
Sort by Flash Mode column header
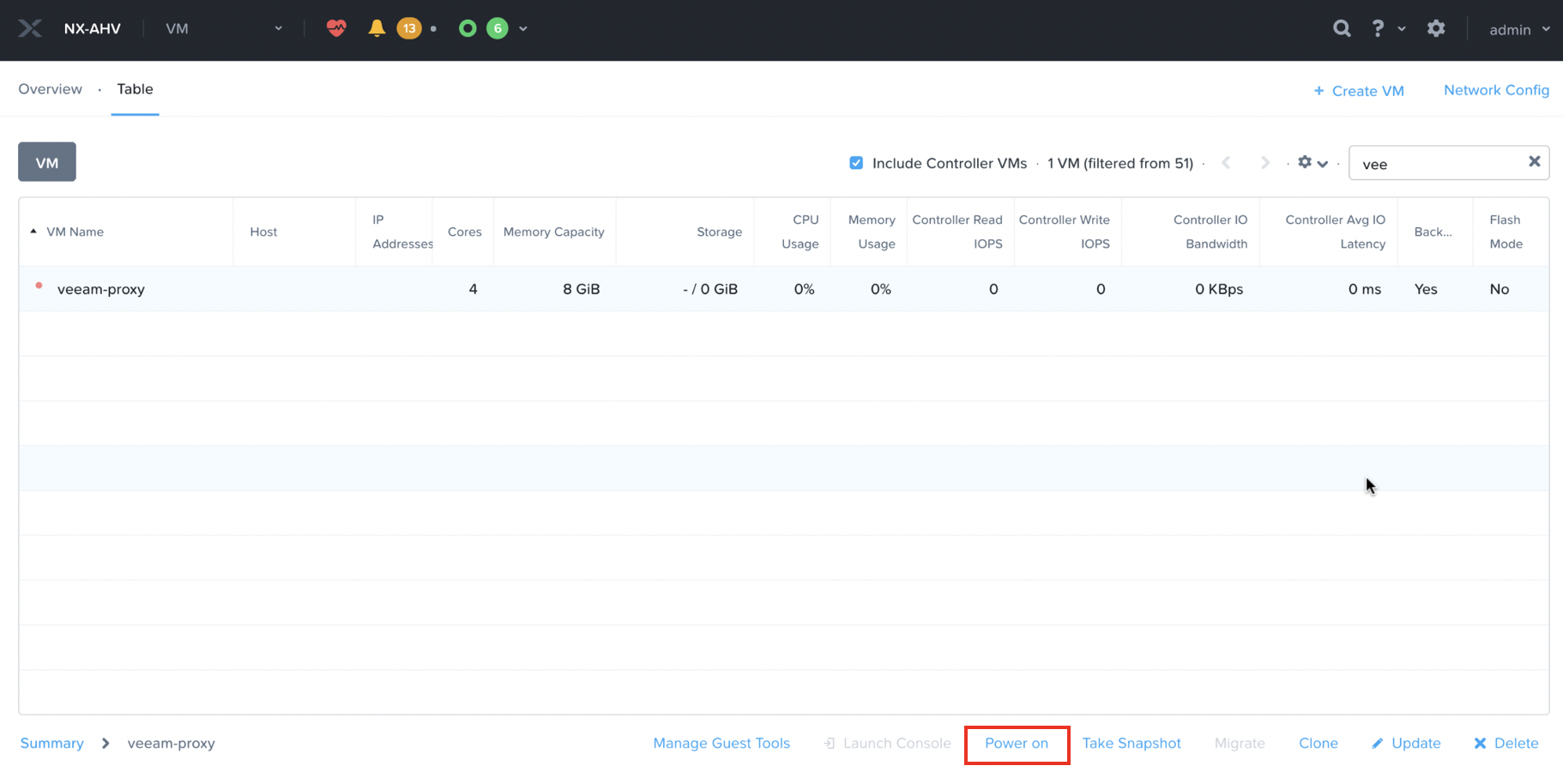coord(1506,232)
